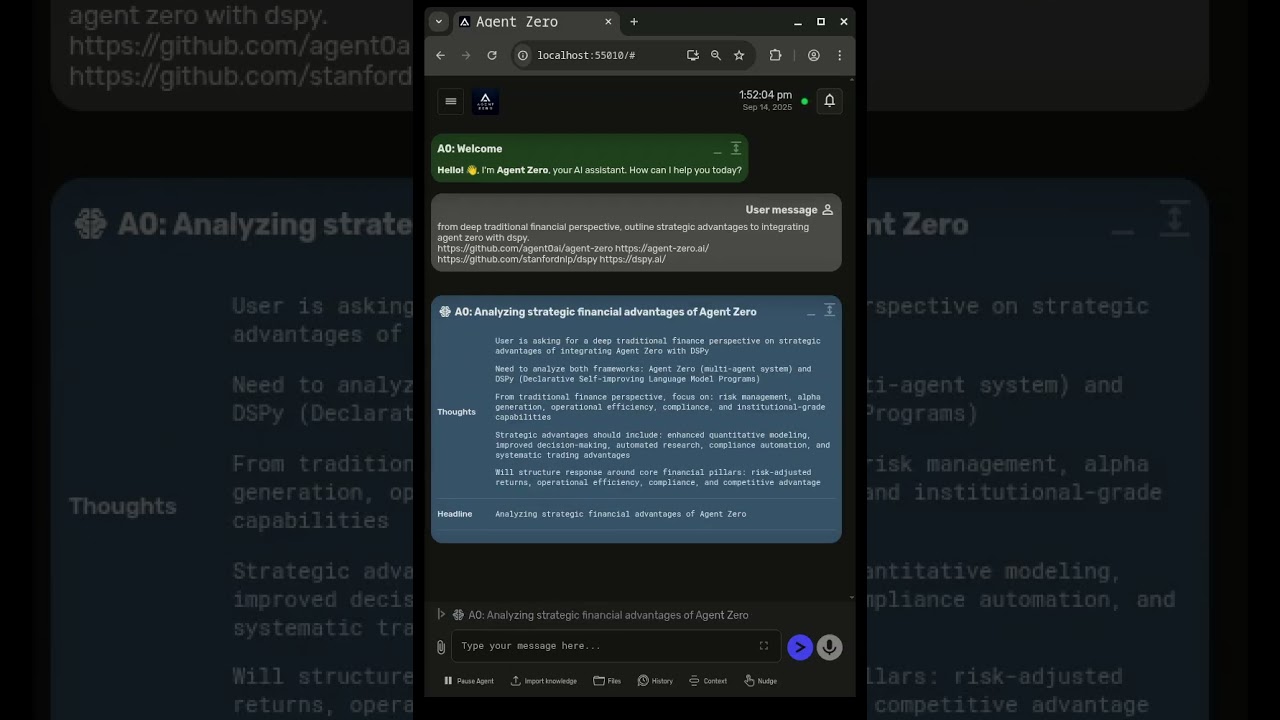Expand the A0: Welcome message fully
Image resolution: width=1280 pixels, height=720 pixels.
click(736, 149)
